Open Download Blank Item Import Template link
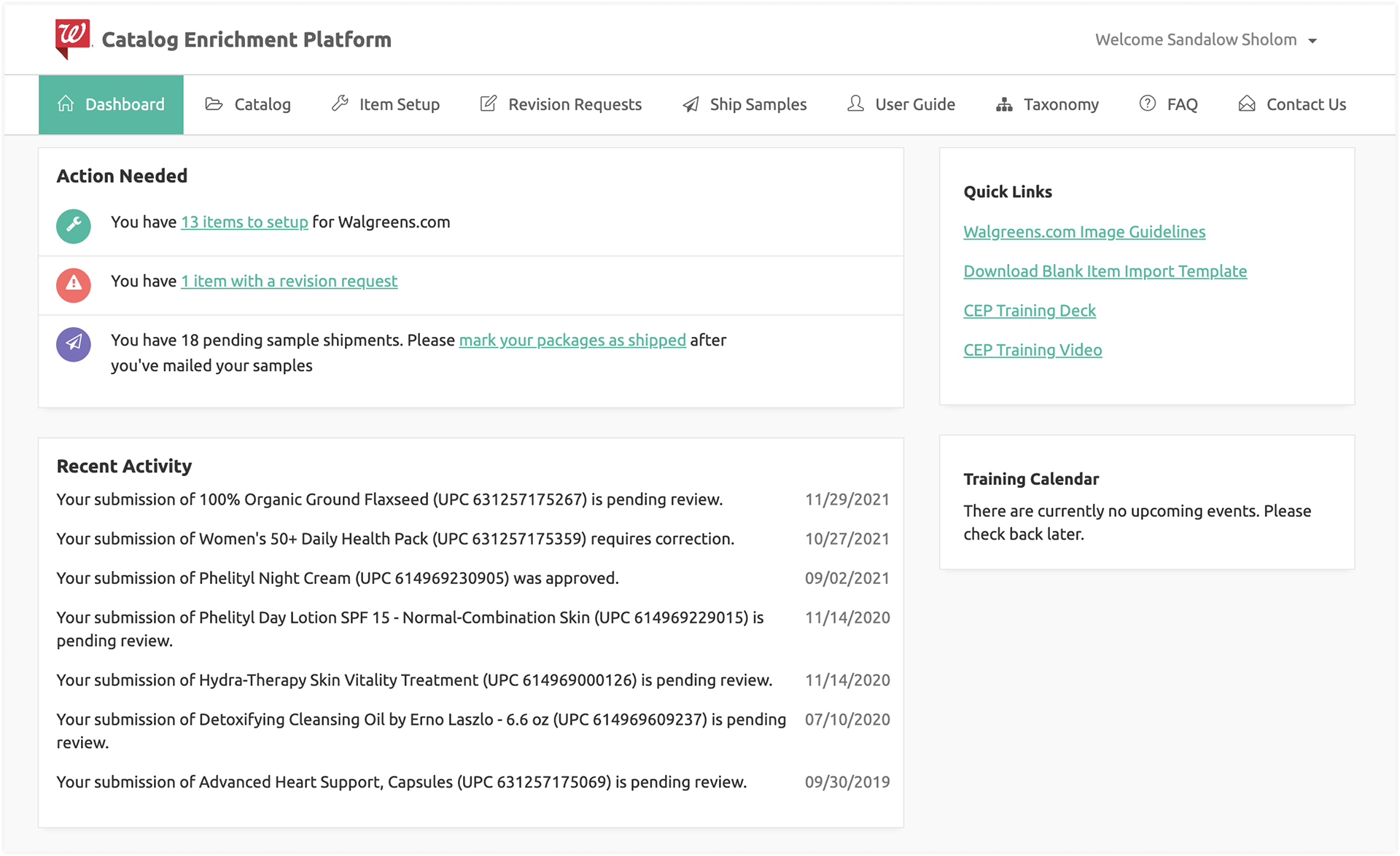Screen dimensions: 1400x856 click(x=1105, y=271)
